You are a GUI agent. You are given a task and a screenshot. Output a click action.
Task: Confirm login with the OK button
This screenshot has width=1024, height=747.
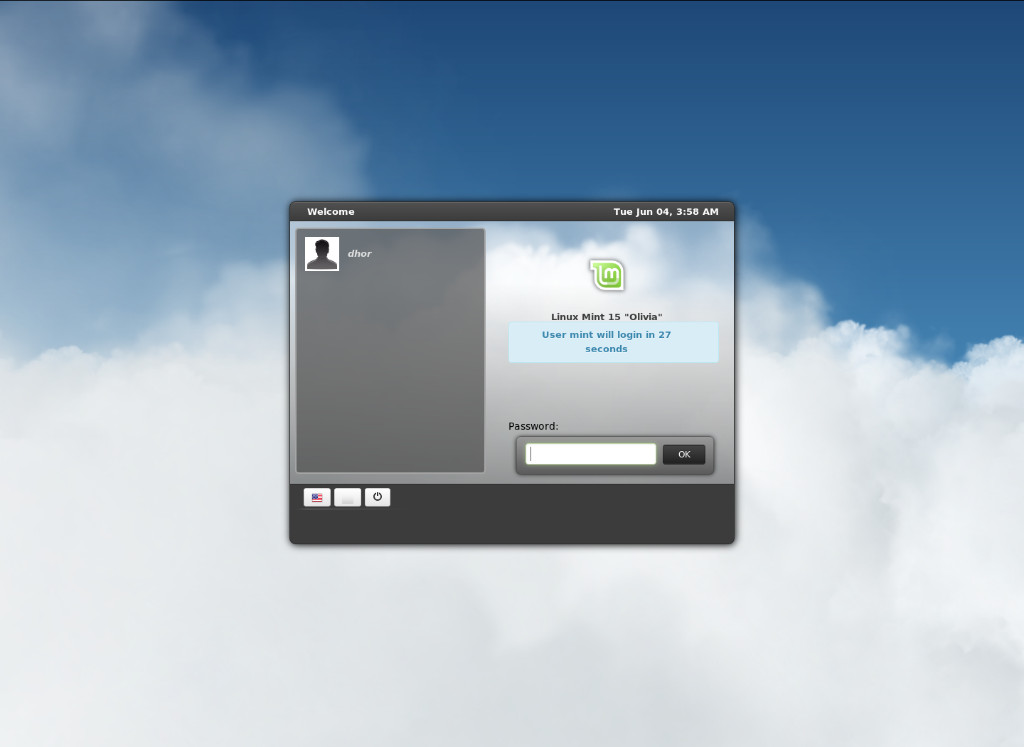(684, 454)
